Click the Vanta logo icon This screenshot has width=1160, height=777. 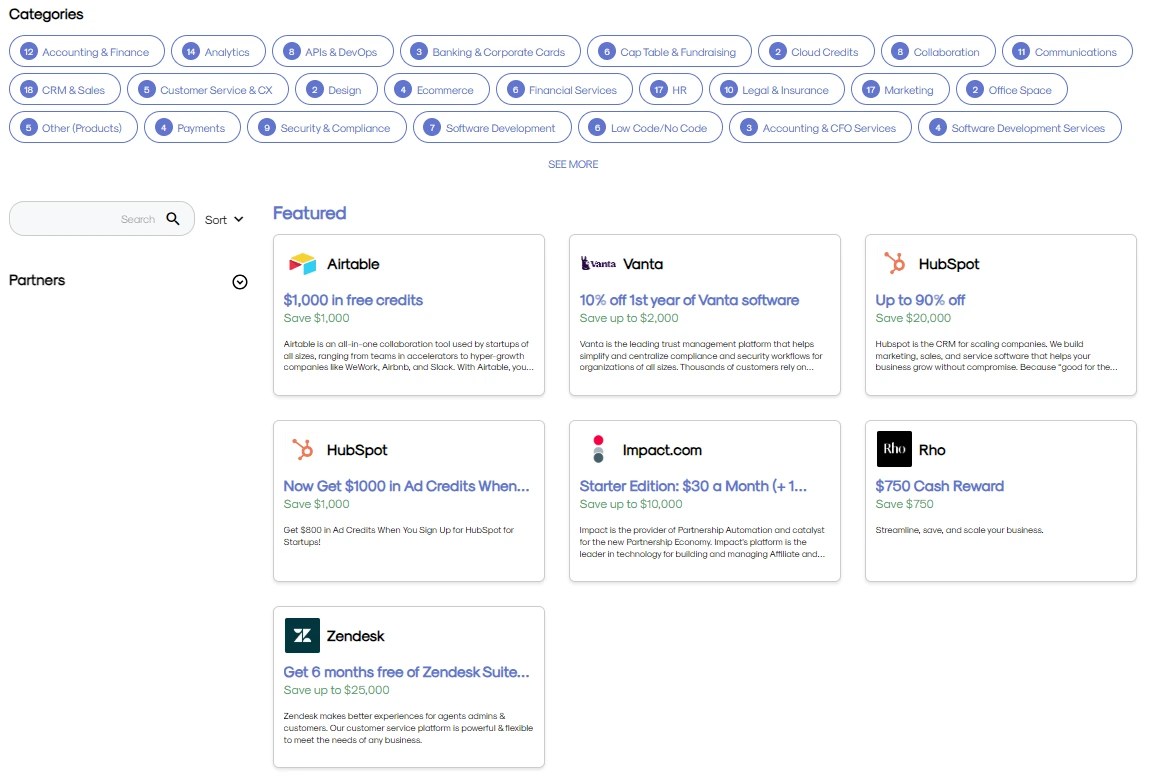point(598,263)
